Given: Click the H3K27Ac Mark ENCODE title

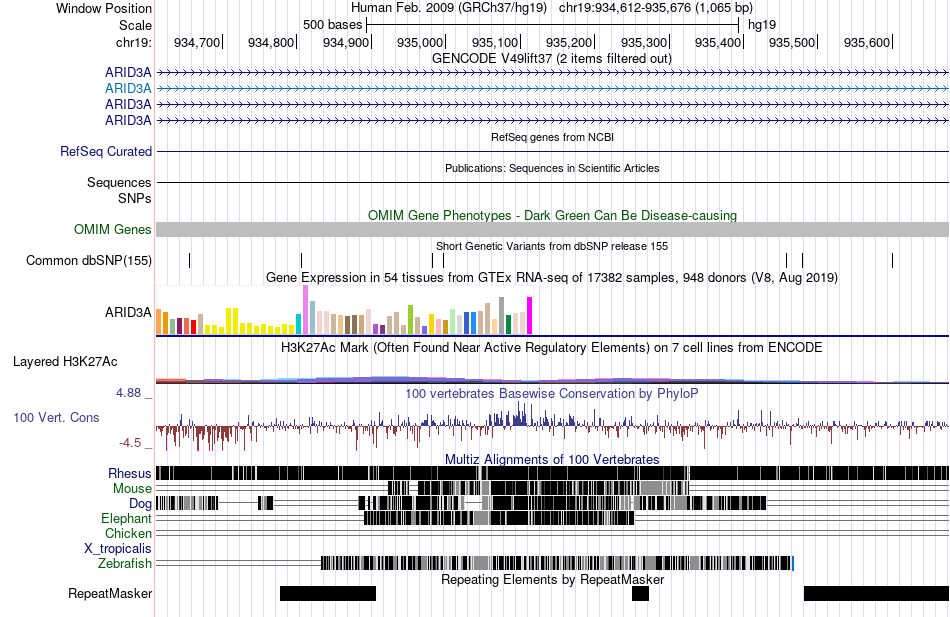Looking at the screenshot, I should [x=552, y=348].
